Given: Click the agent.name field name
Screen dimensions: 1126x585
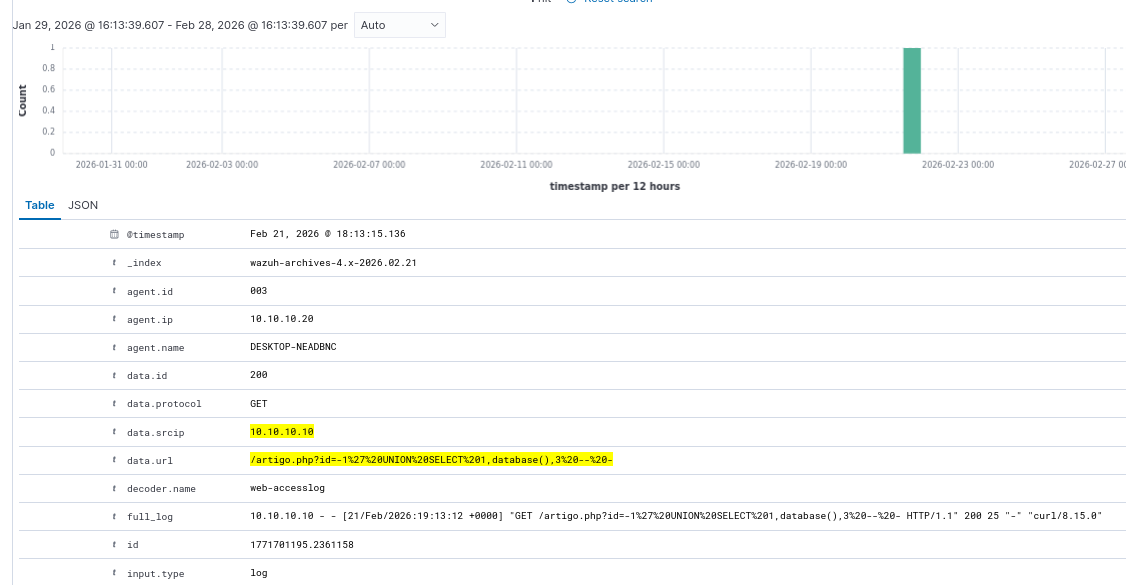Looking at the screenshot, I should [156, 347].
